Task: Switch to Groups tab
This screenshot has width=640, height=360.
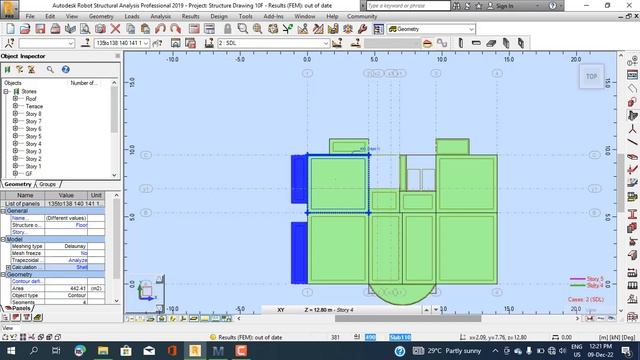Action: [x=48, y=184]
